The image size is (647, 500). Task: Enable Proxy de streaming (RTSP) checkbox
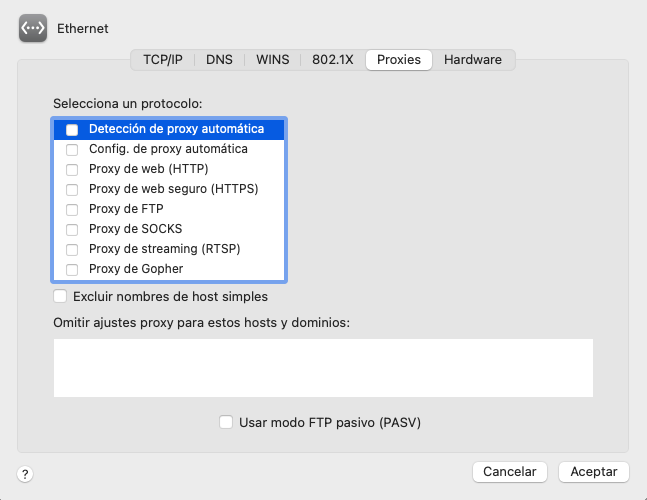click(x=72, y=249)
